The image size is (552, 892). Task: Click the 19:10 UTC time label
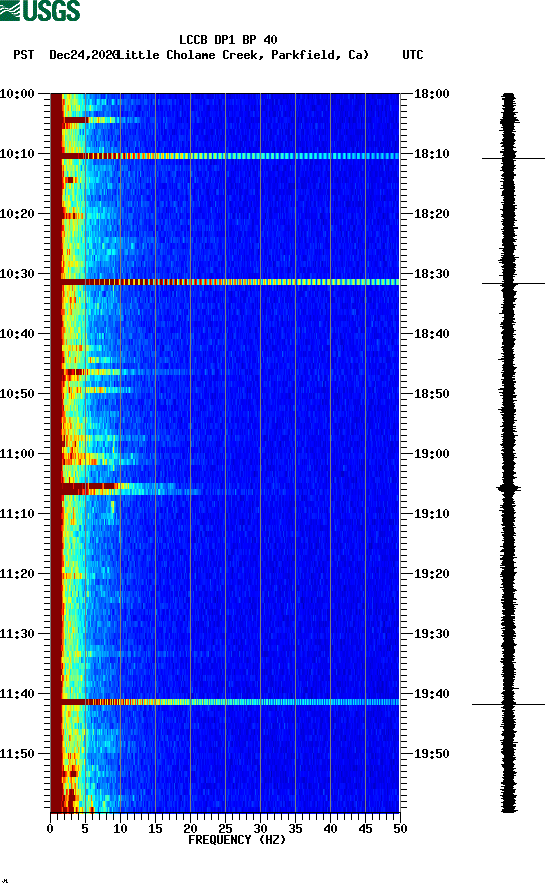click(431, 514)
